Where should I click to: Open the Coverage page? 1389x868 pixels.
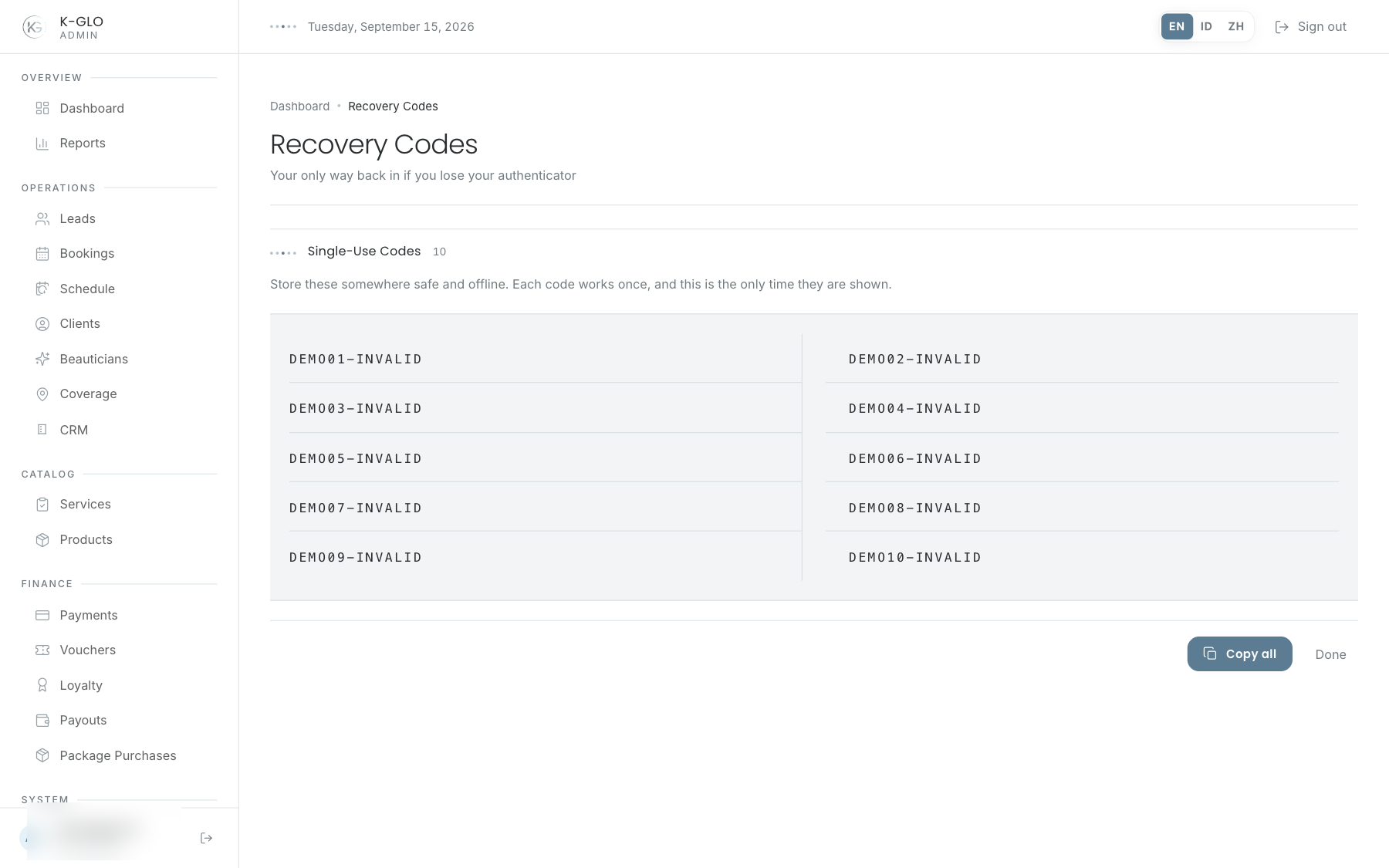pyautogui.click(x=119, y=394)
